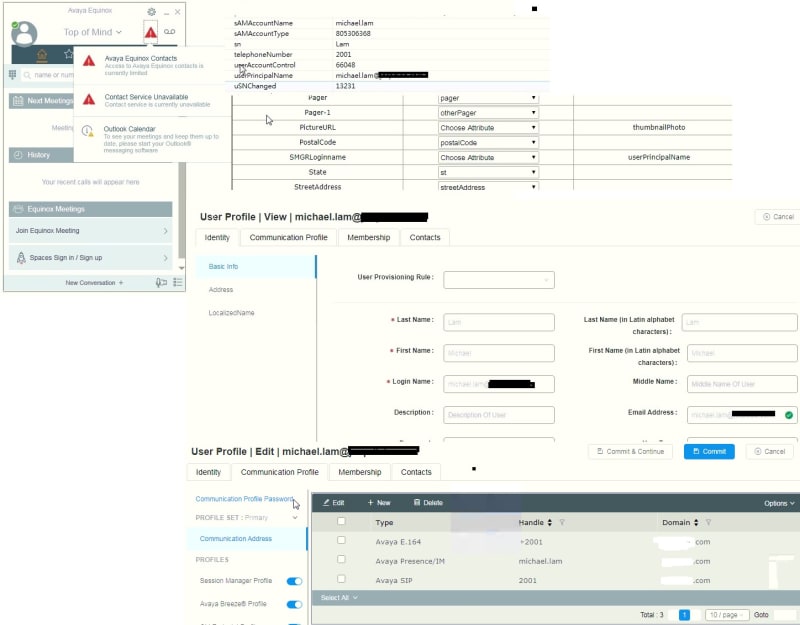Open the list view icon in Equinox bottom bar

178,282
